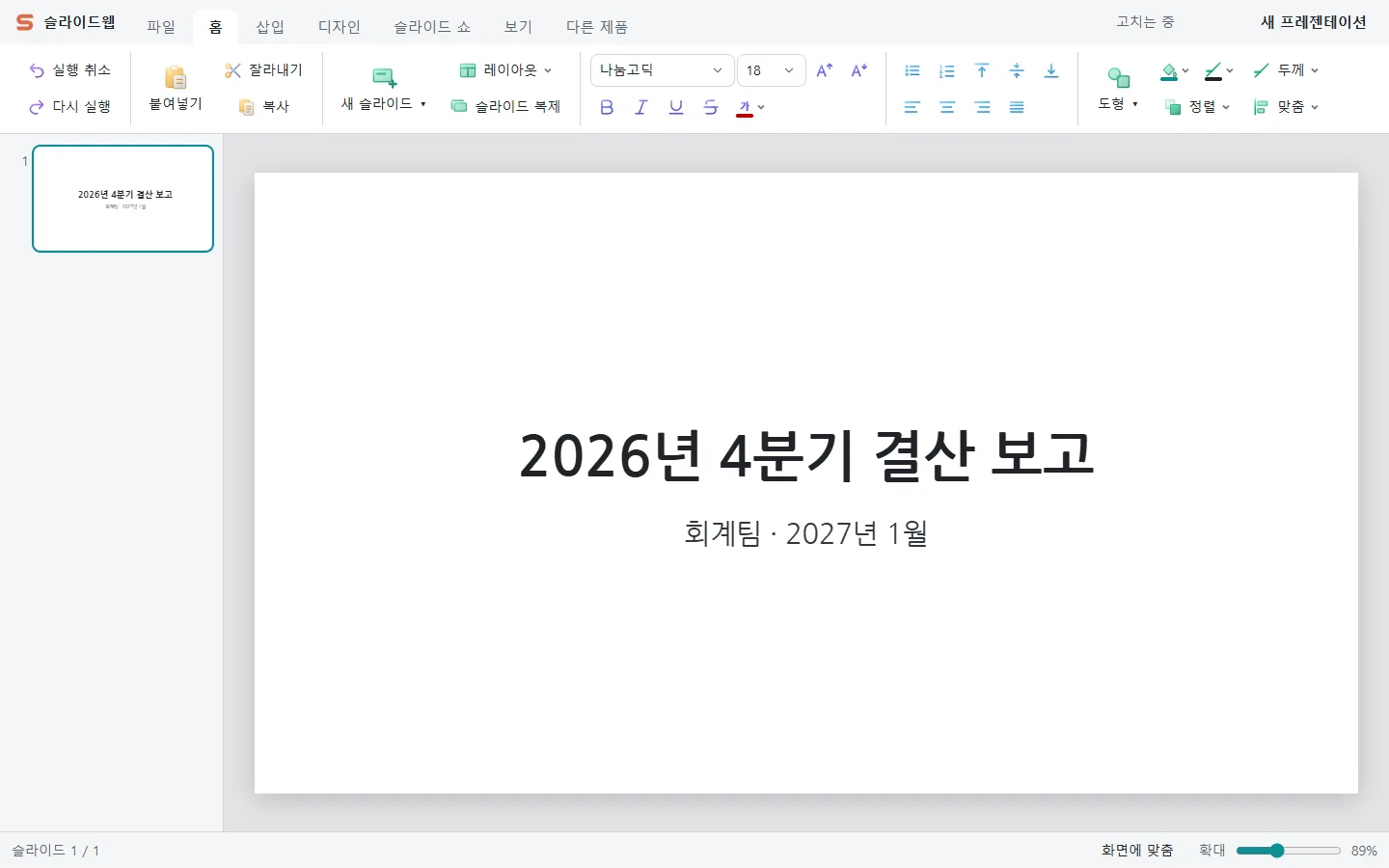Cut the selection with 잘라내기
The image size is (1389, 868).
click(263, 70)
